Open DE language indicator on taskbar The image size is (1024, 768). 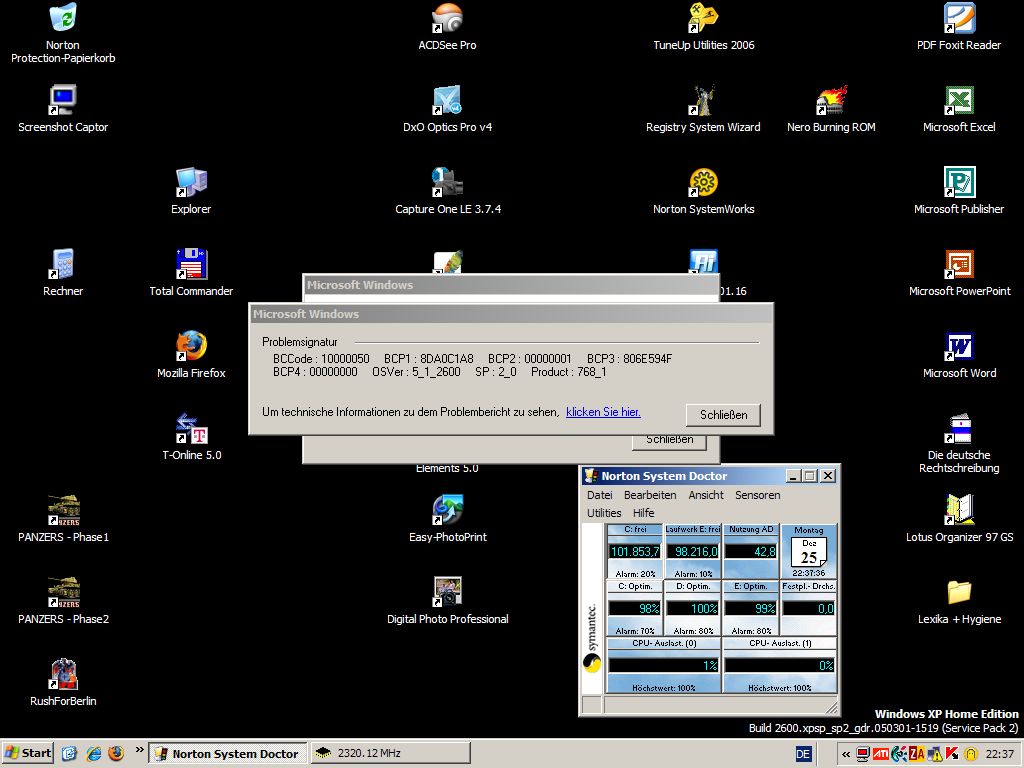point(803,754)
